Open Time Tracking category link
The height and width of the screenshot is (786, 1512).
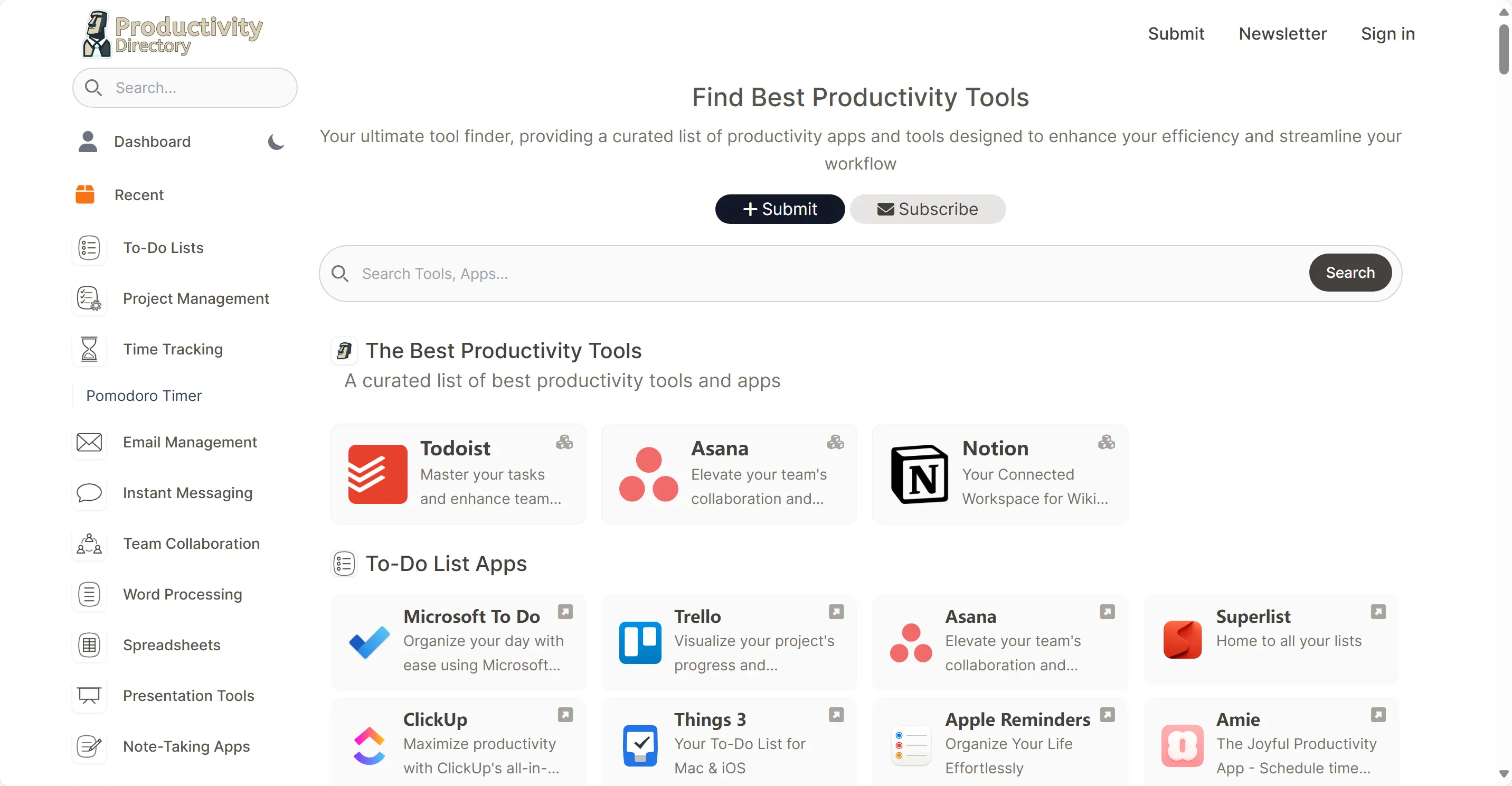(173, 350)
